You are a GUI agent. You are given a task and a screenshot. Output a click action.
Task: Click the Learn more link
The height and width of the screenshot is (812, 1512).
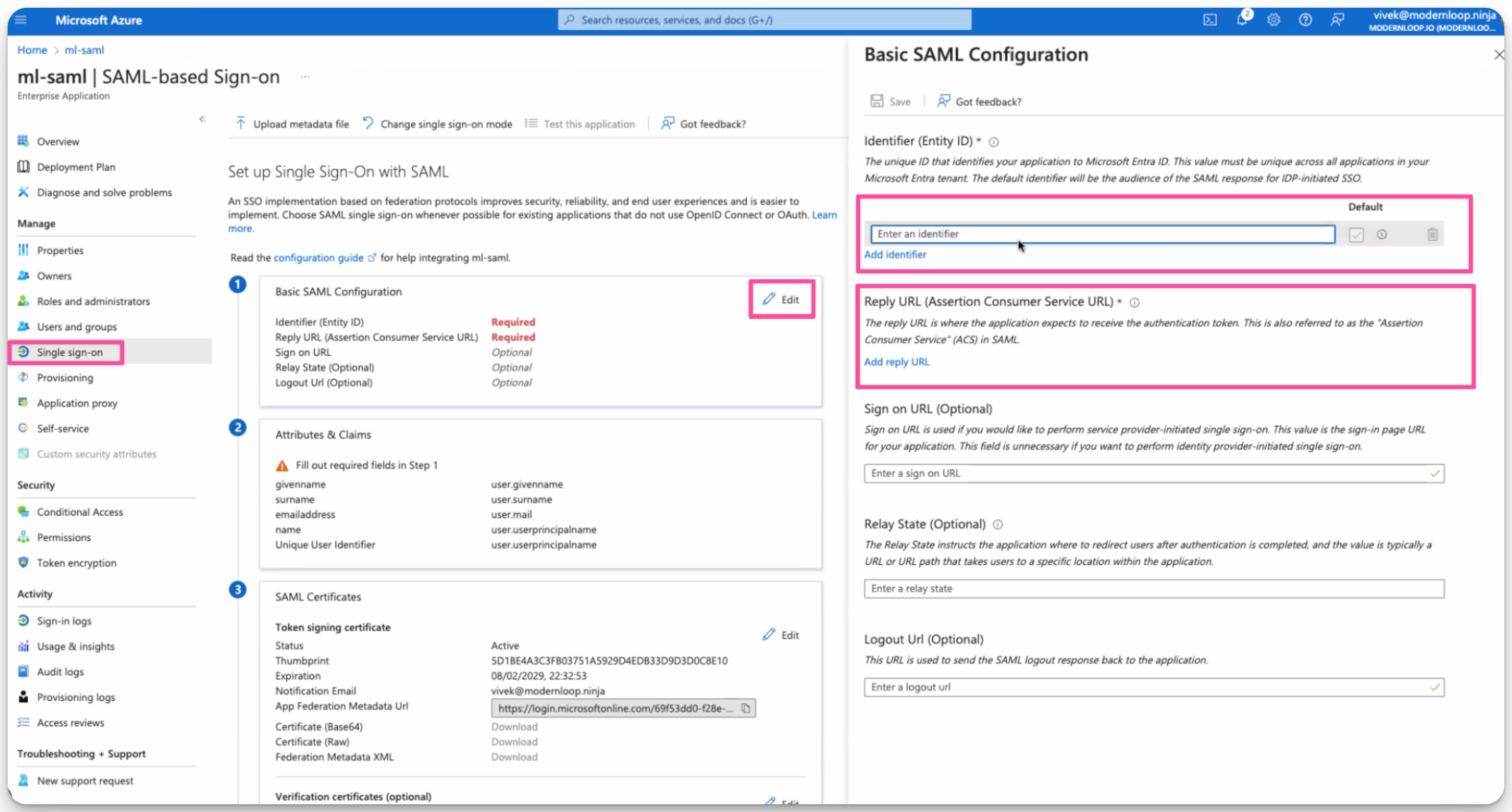[824, 215]
